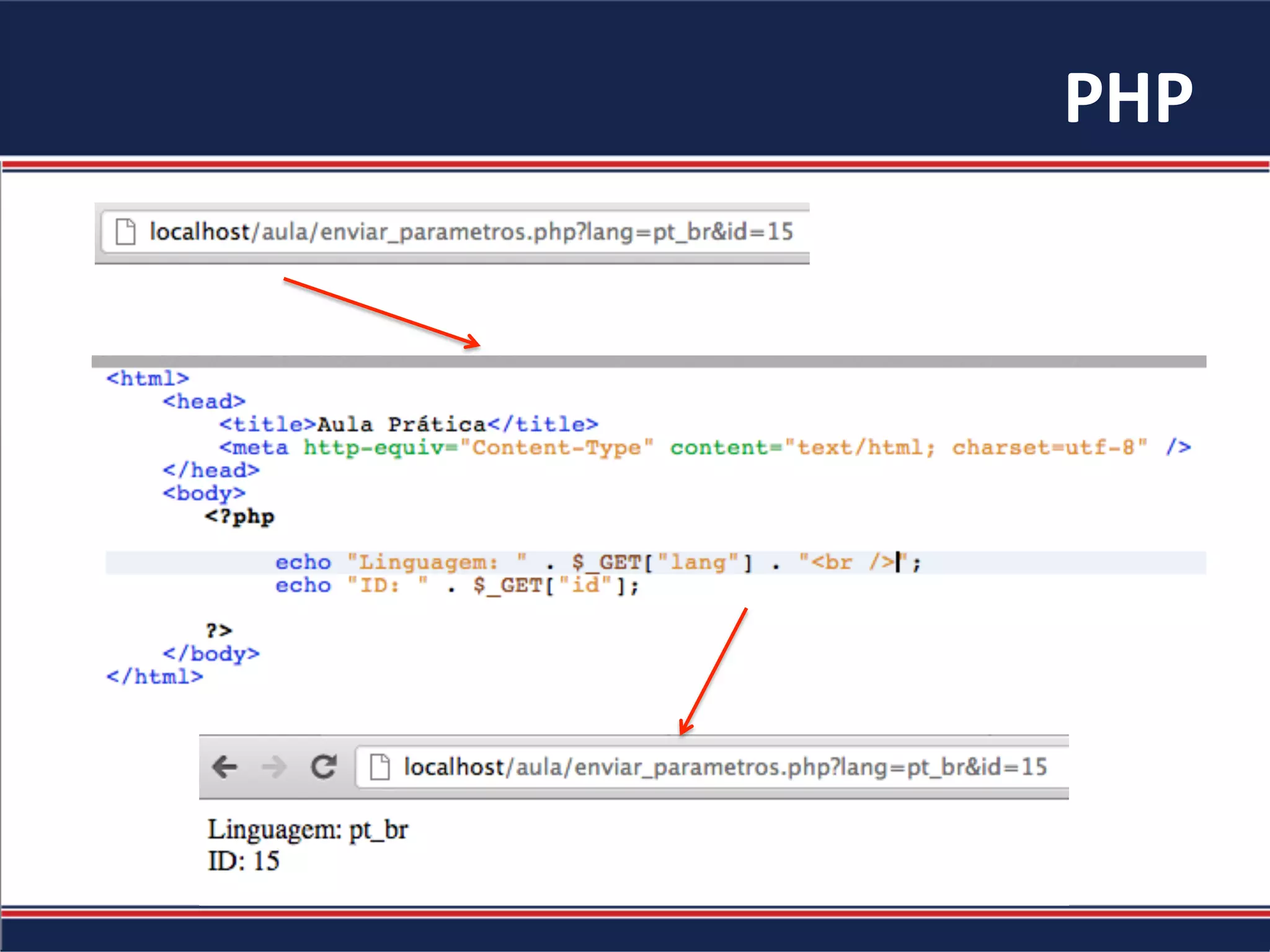Click the browser Forward arrow button

point(273,767)
